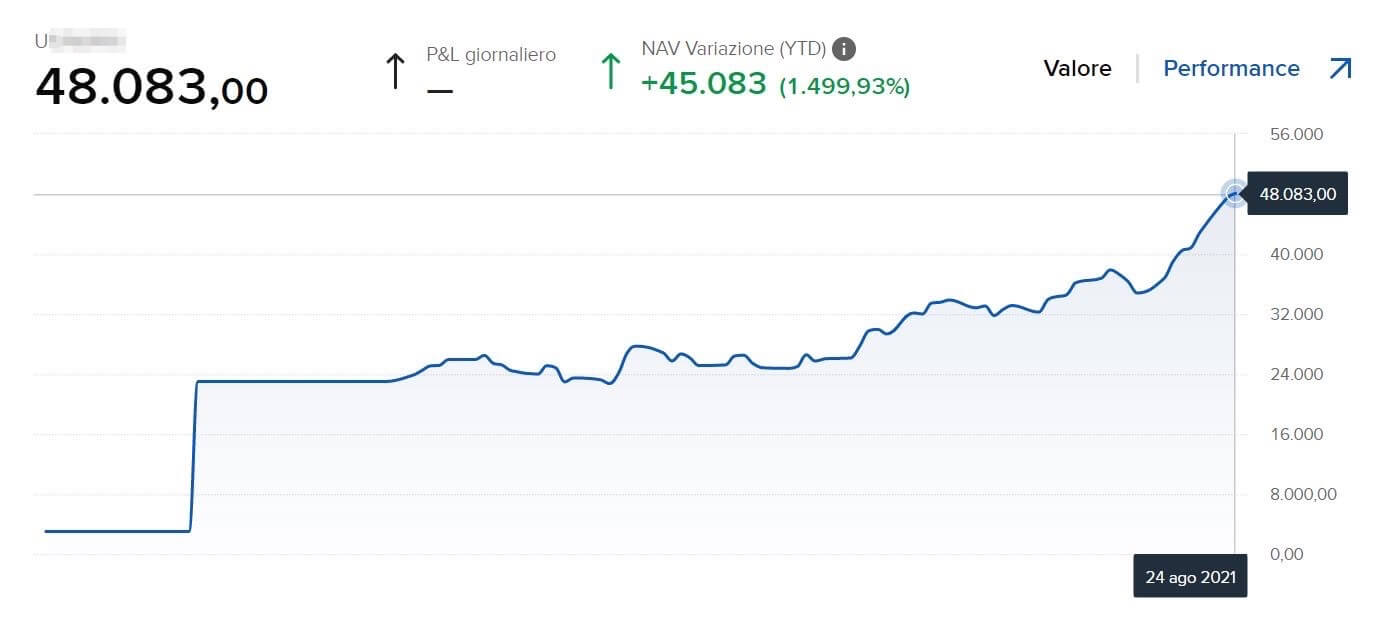Click the 1.499,93% percentage figure
Screen dimensions: 1400x619
[x=845, y=86]
